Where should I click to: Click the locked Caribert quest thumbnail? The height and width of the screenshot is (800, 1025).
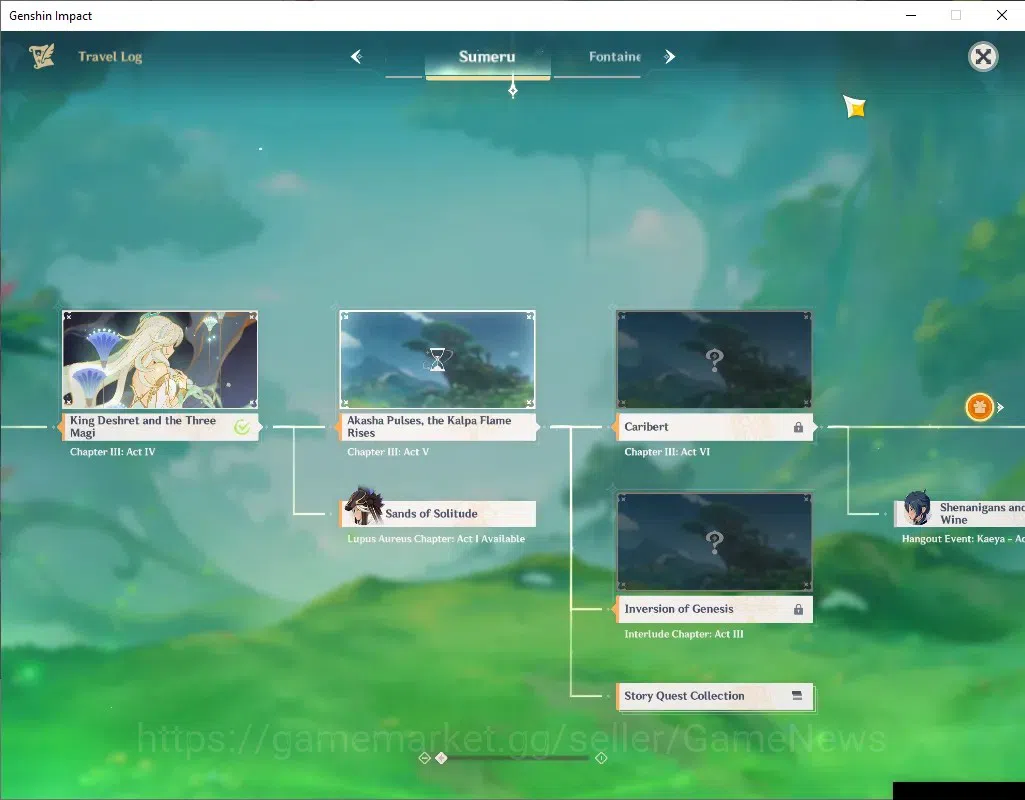pos(714,359)
